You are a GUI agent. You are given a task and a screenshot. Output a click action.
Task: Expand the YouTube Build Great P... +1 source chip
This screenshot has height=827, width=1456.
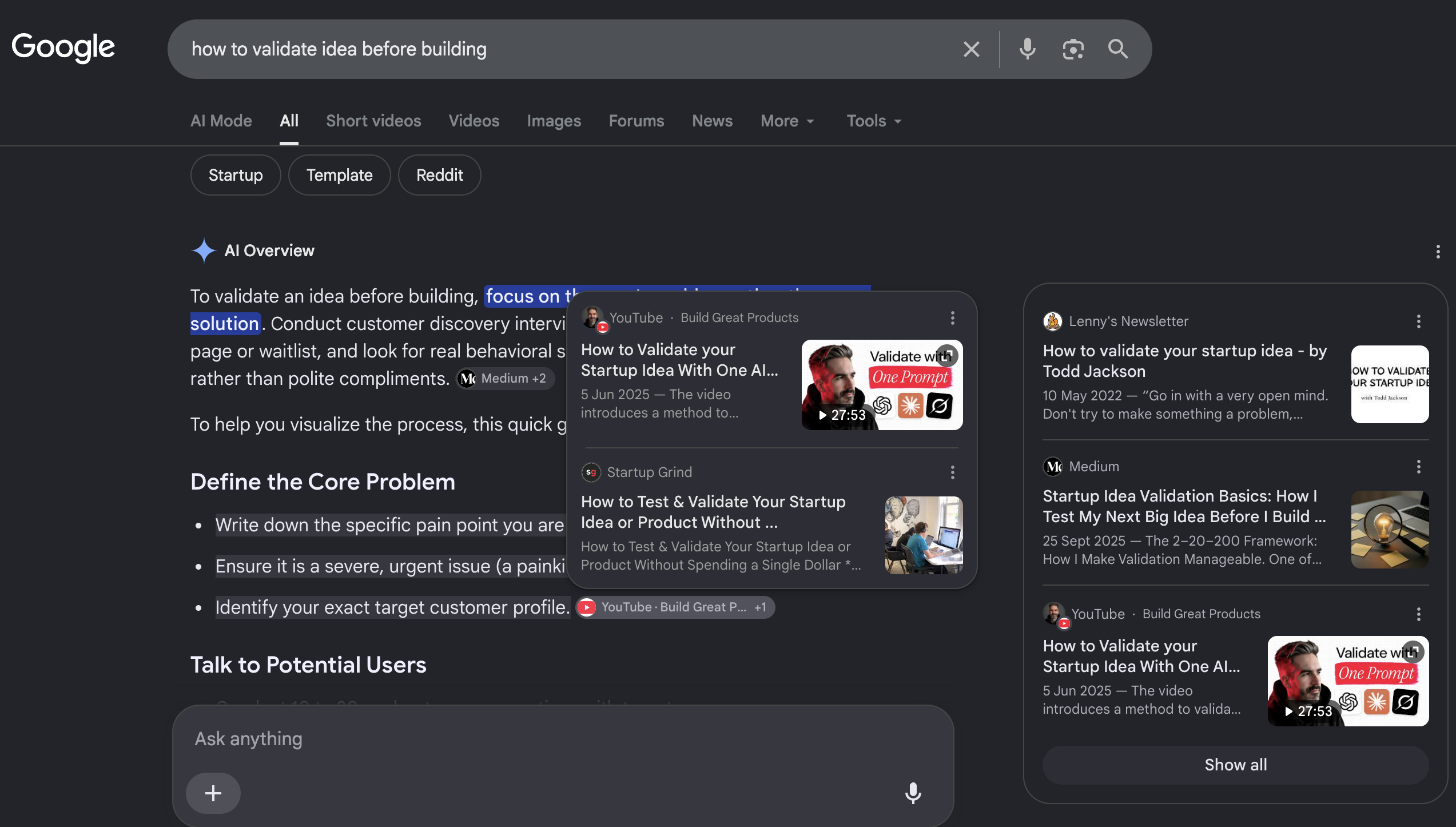675,607
